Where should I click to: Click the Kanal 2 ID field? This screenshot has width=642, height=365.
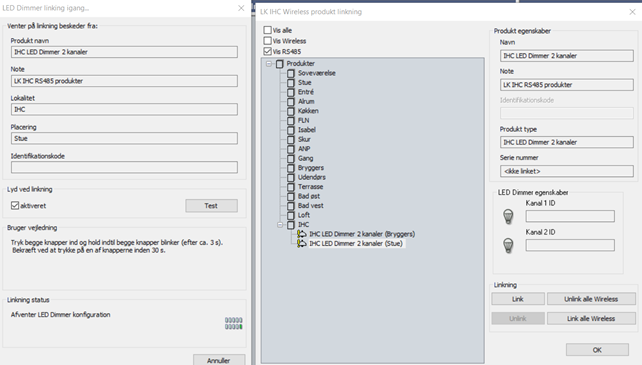coord(570,245)
